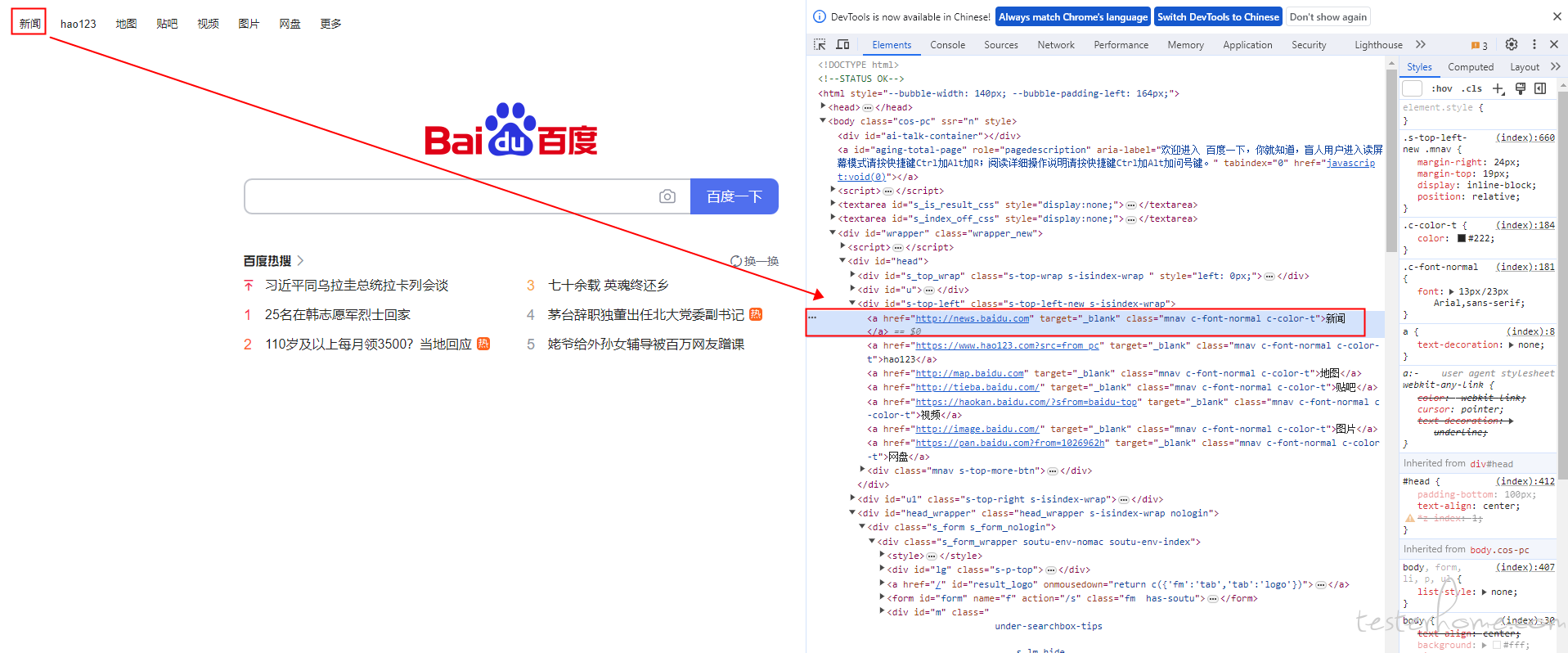Viewport: 1568px width, 653px height.
Task: Expand the s-top-more-btn div node
Action: point(863,470)
